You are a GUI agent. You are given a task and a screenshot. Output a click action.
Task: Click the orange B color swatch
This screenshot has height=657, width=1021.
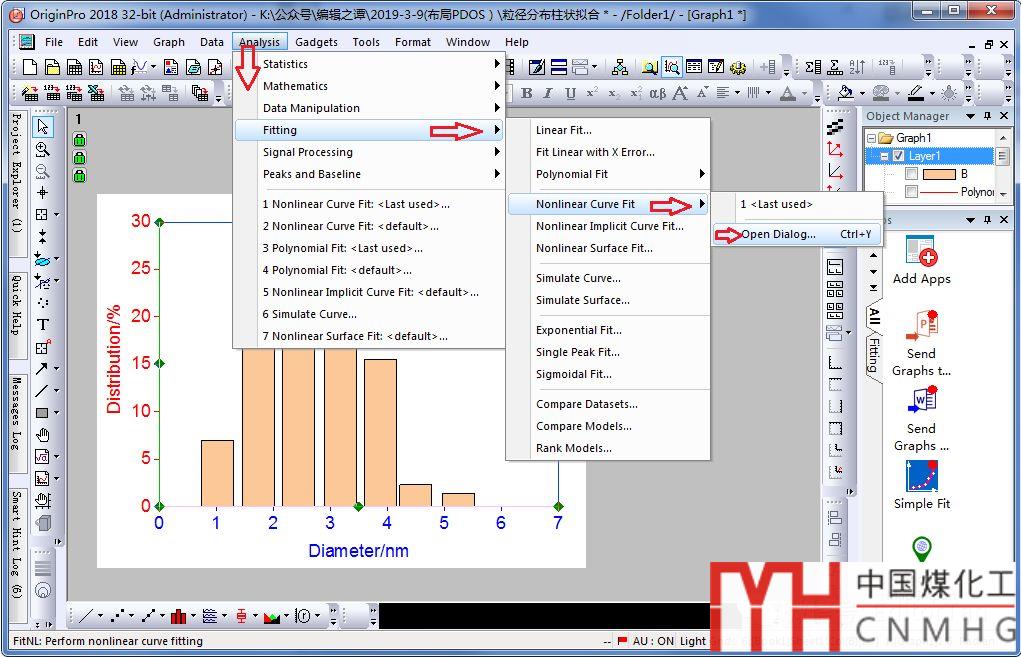pyautogui.click(x=938, y=174)
